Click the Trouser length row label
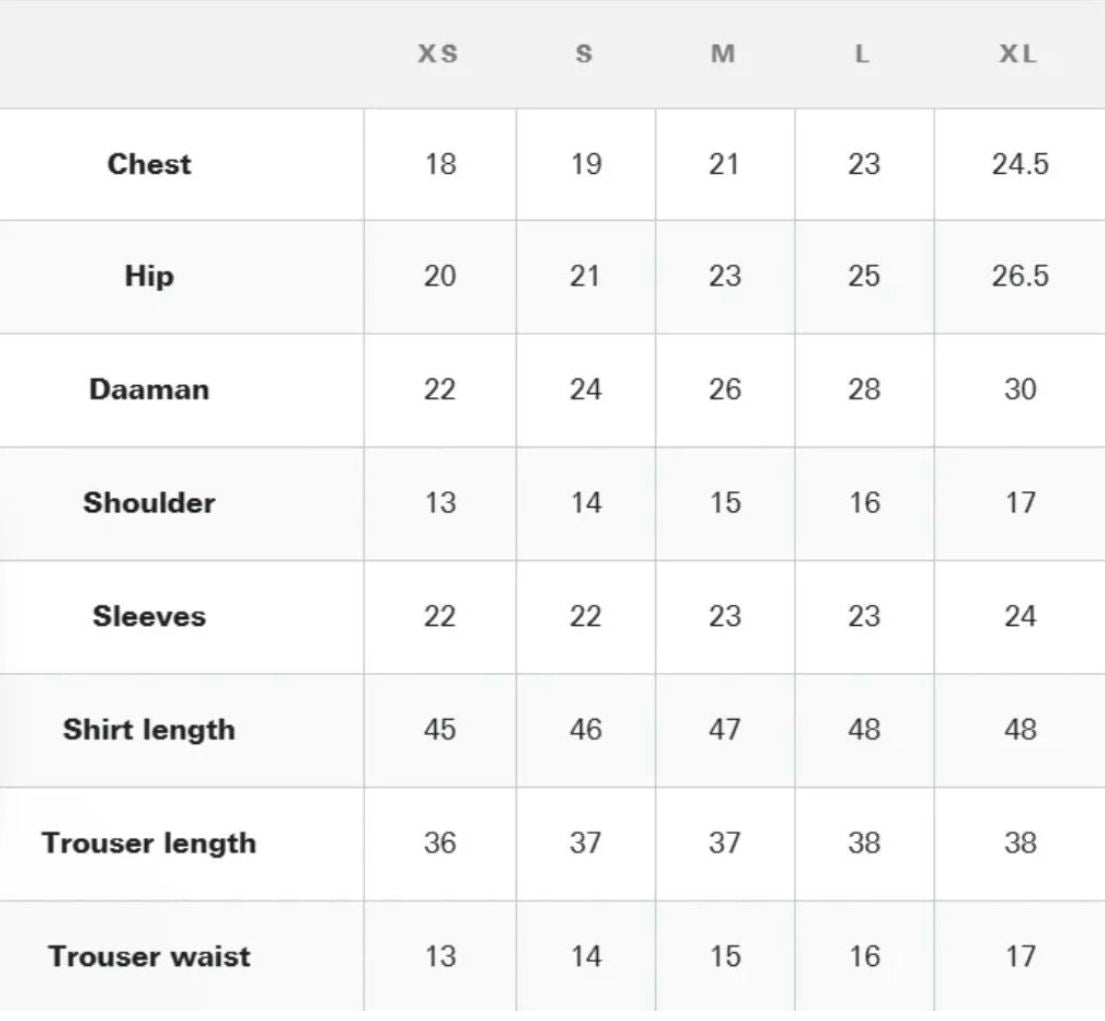Viewport: 1105px width, 1021px height. pos(149,843)
